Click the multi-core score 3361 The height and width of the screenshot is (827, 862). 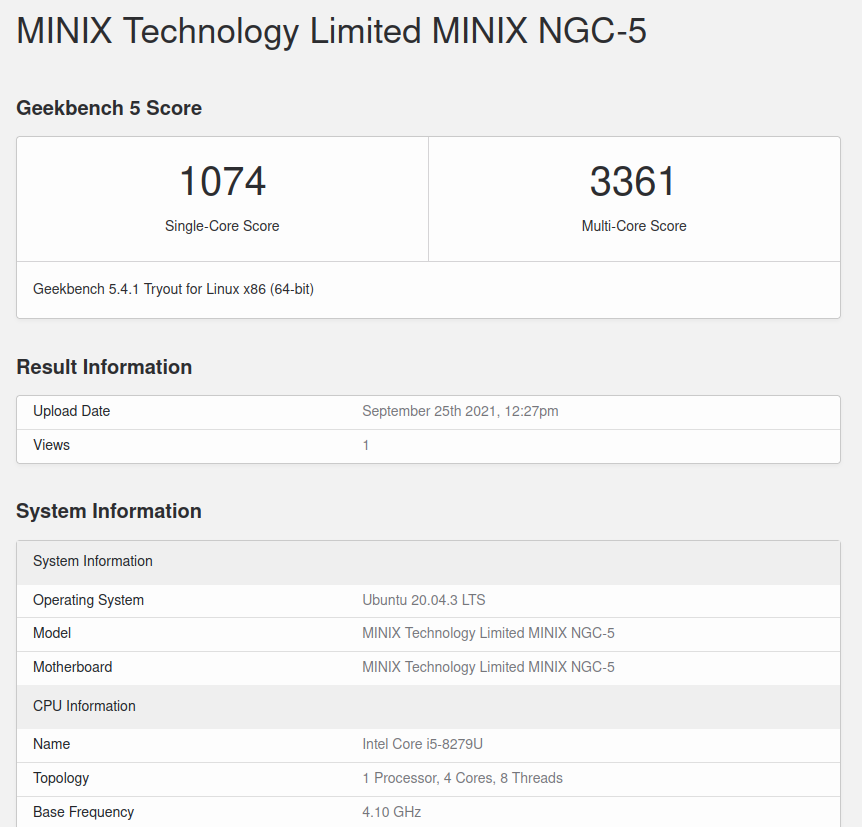click(632, 181)
